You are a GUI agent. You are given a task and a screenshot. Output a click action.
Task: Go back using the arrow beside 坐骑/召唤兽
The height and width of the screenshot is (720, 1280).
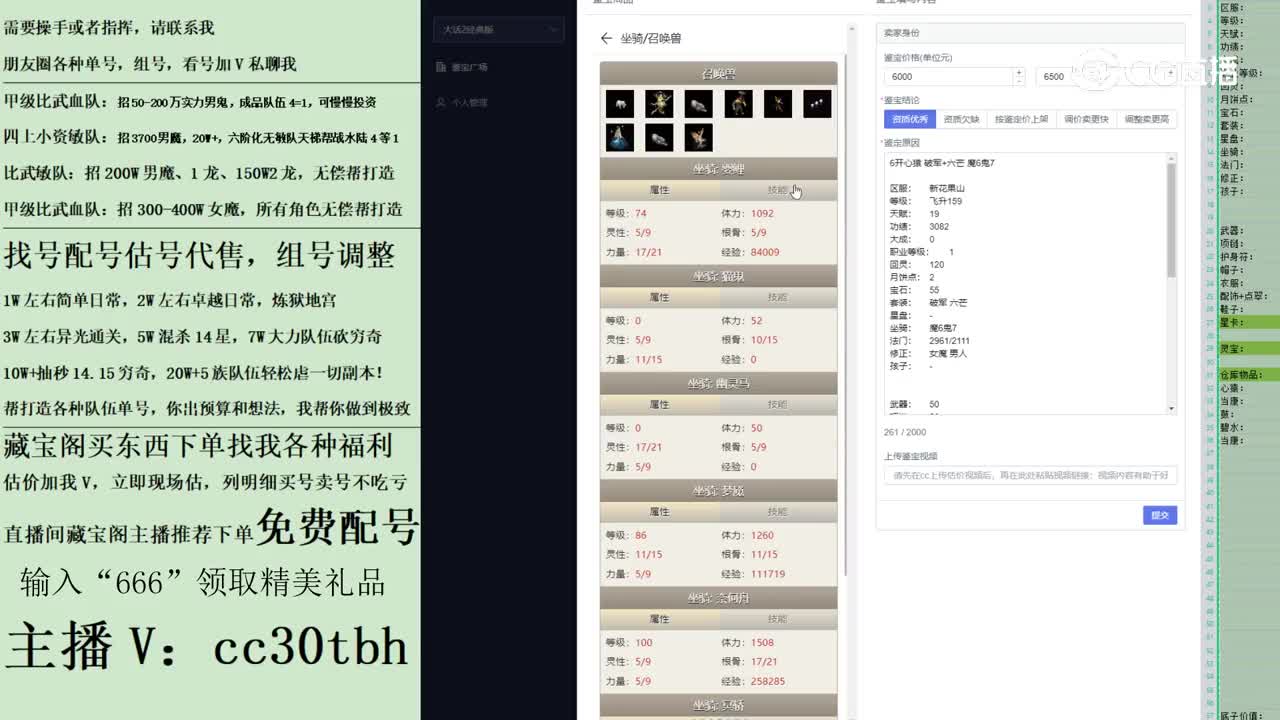tap(606, 38)
